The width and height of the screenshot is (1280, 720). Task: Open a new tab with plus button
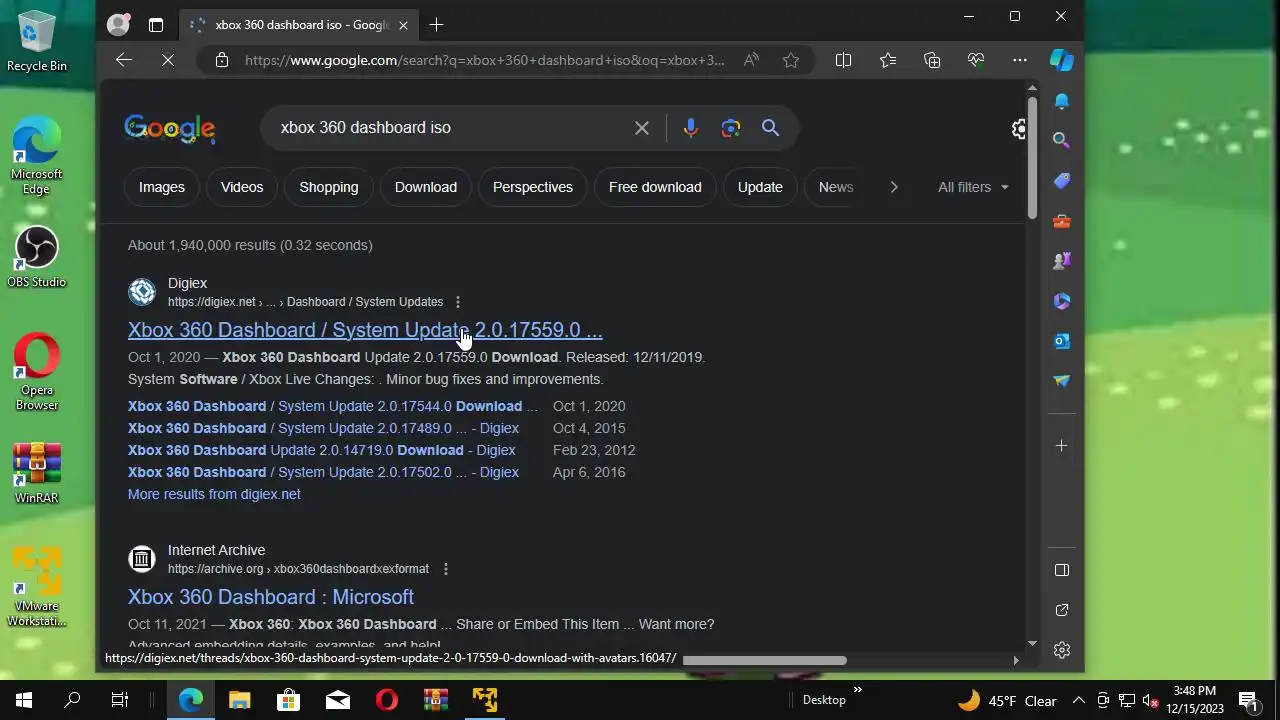pyautogui.click(x=436, y=25)
